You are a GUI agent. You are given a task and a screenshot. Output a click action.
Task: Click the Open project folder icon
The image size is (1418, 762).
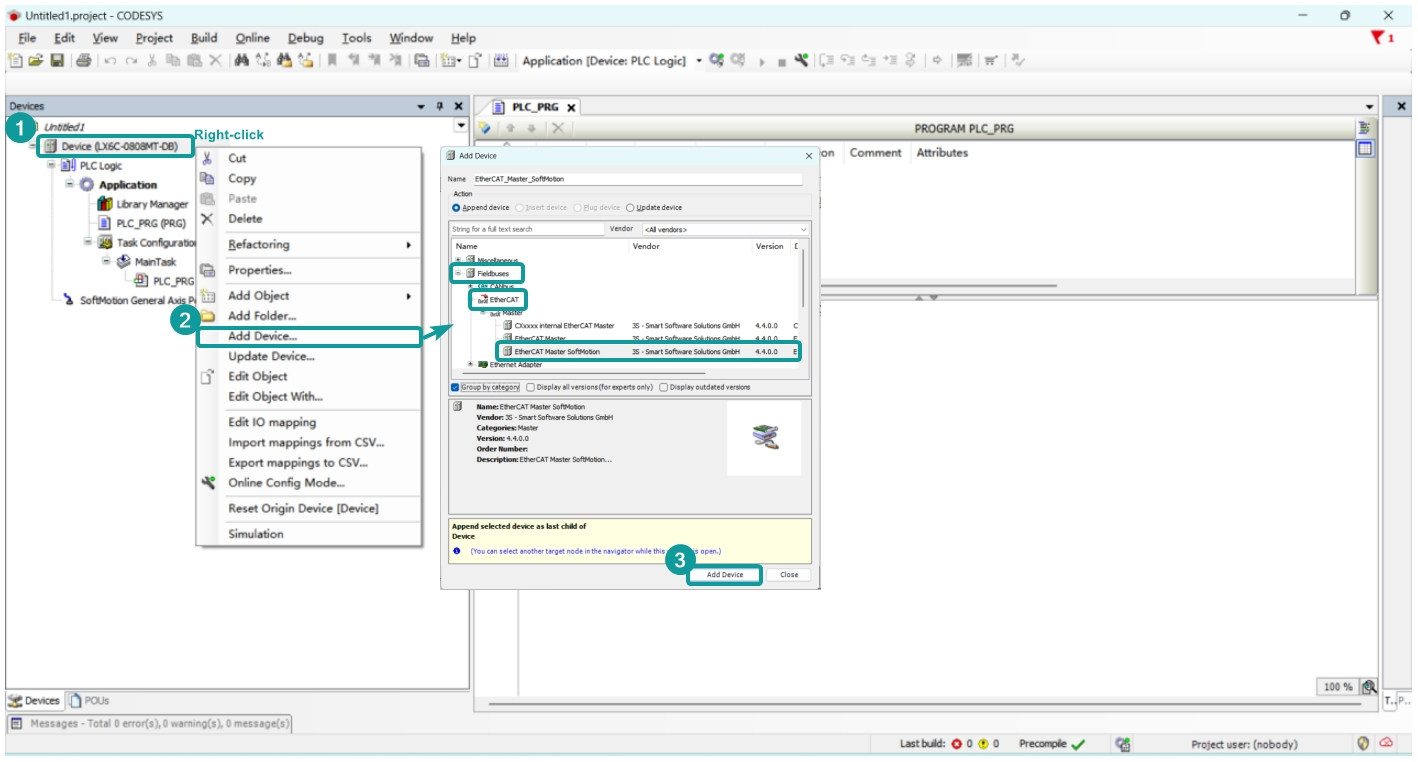[36, 61]
